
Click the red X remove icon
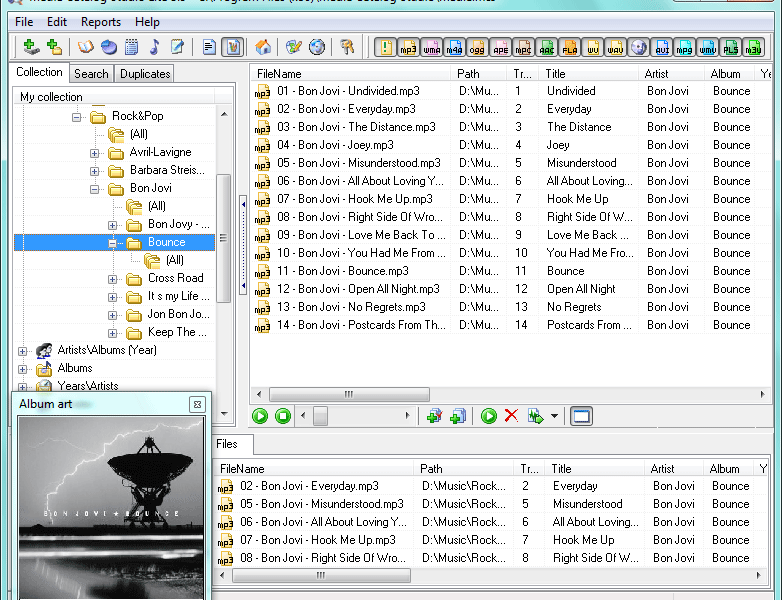(x=511, y=415)
